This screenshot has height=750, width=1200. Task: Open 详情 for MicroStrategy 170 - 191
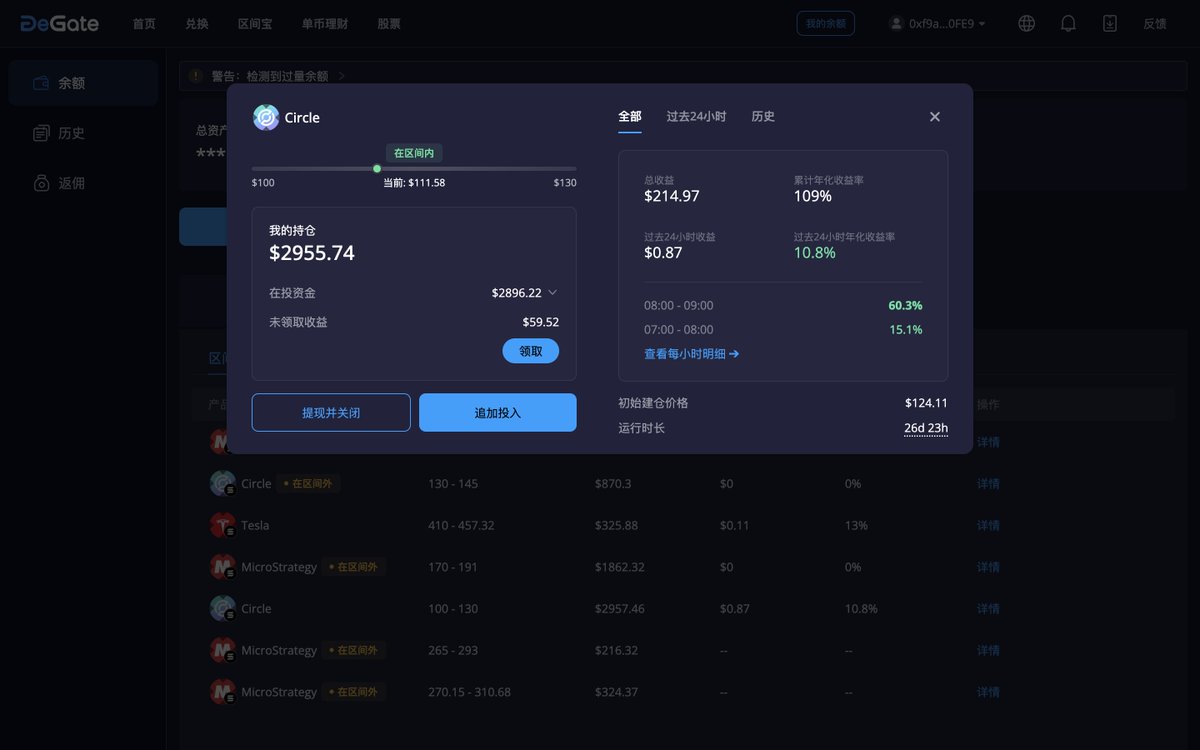[988, 567]
